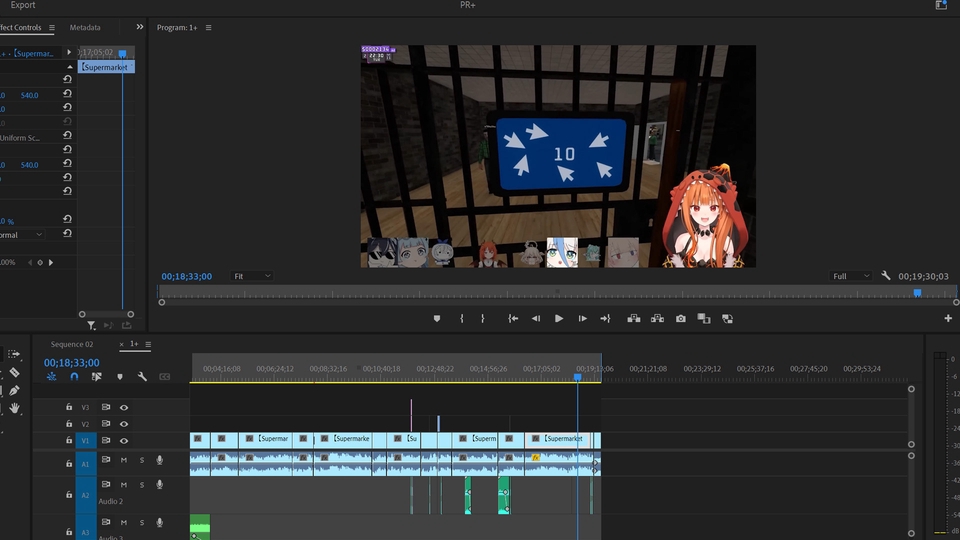This screenshot has height=540, width=960.
Task: Toggle the Proxies button in transport bar
Action: [727, 318]
